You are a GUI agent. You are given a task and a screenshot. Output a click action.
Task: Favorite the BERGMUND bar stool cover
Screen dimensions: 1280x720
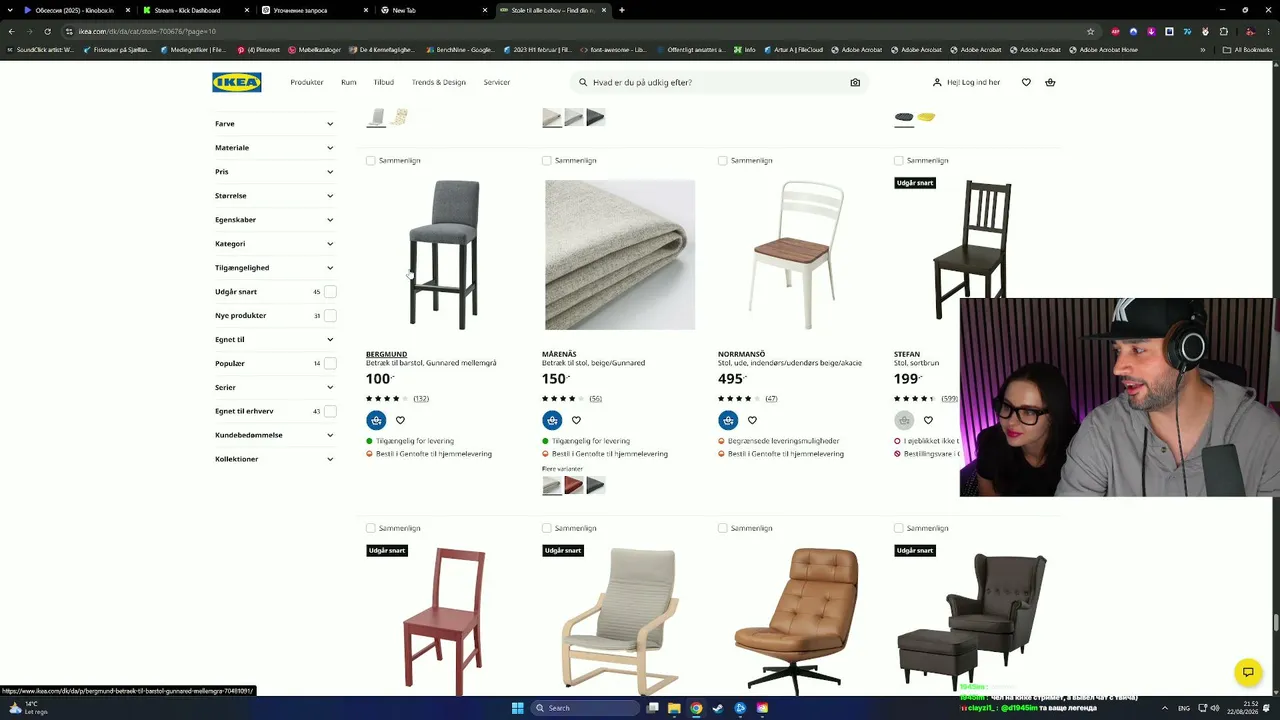[x=400, y=420]
